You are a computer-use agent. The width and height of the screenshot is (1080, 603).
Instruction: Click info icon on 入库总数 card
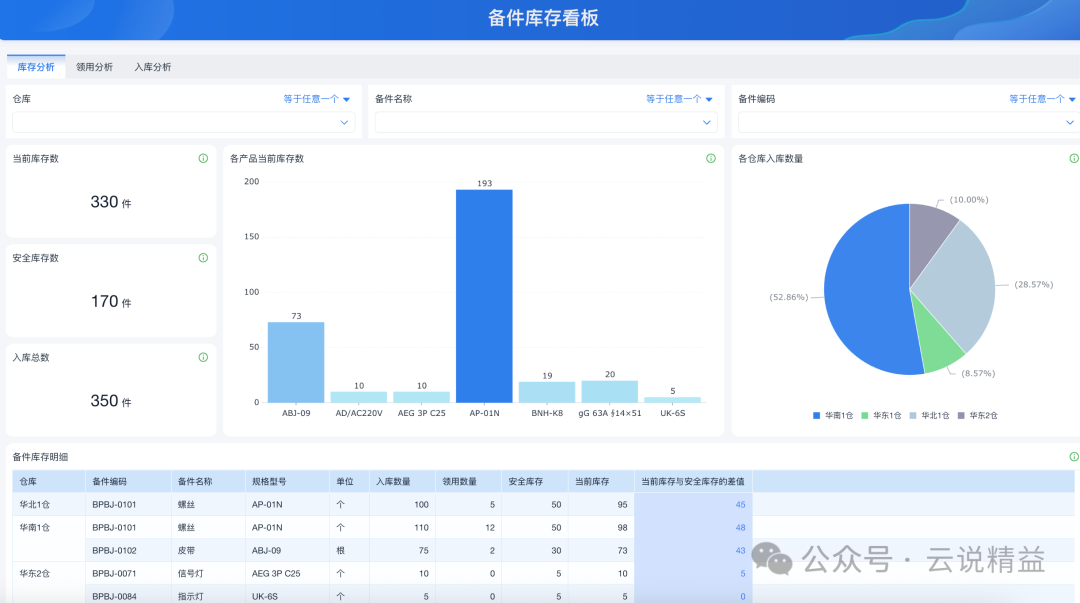coord(203,357)
